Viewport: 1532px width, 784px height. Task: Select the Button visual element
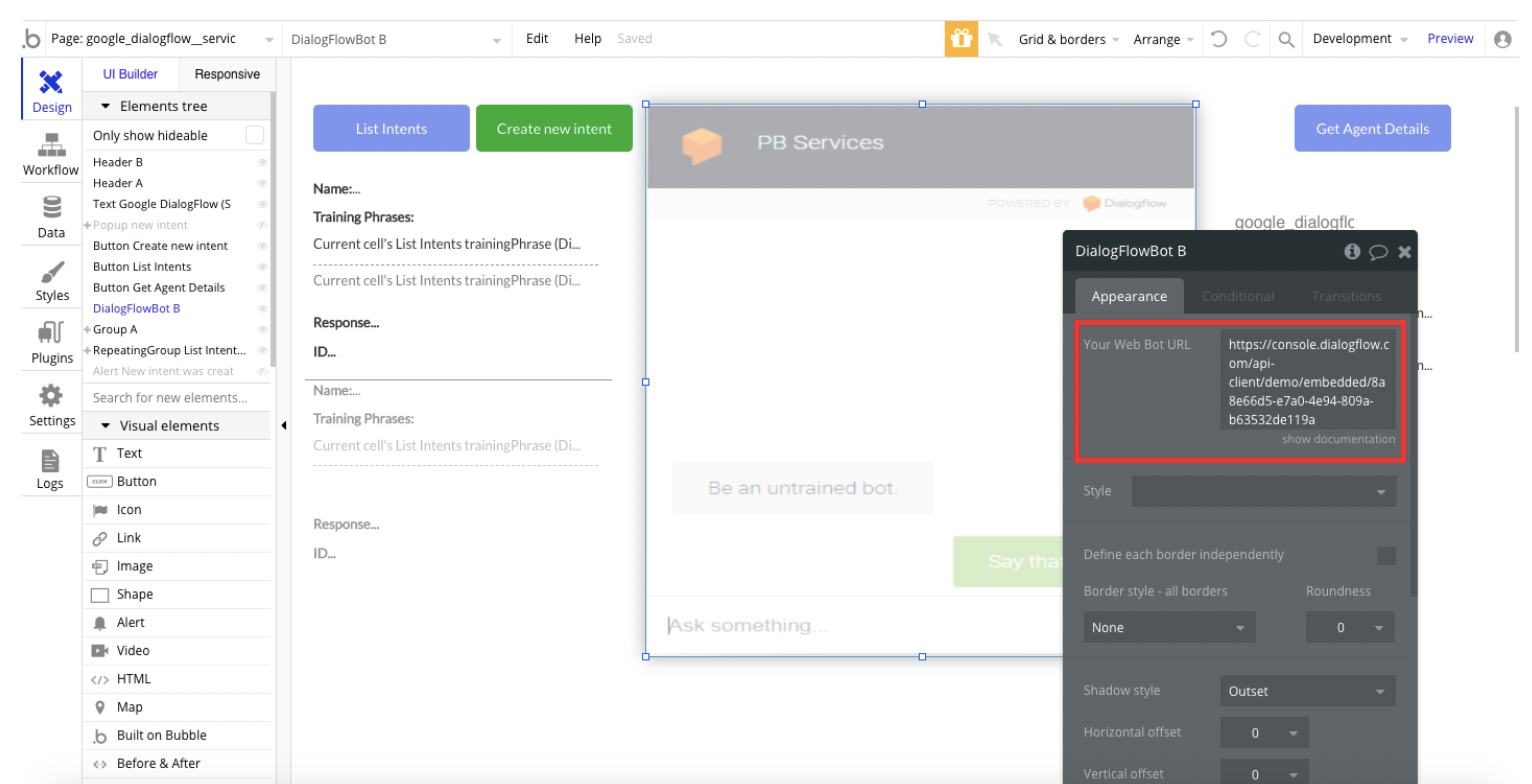176,481
